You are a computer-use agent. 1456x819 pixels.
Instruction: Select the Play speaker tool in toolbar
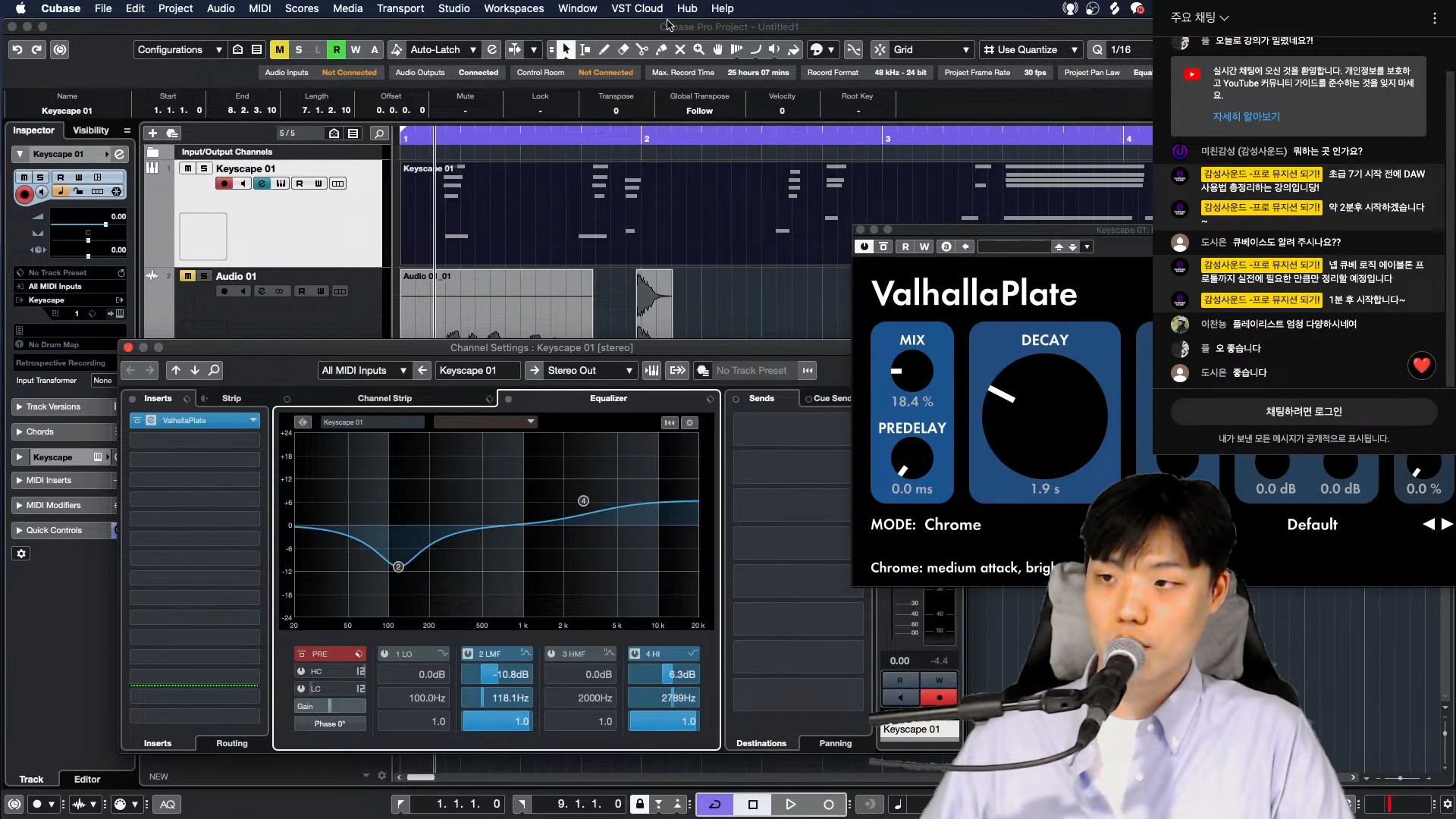[x=774, y=49]
